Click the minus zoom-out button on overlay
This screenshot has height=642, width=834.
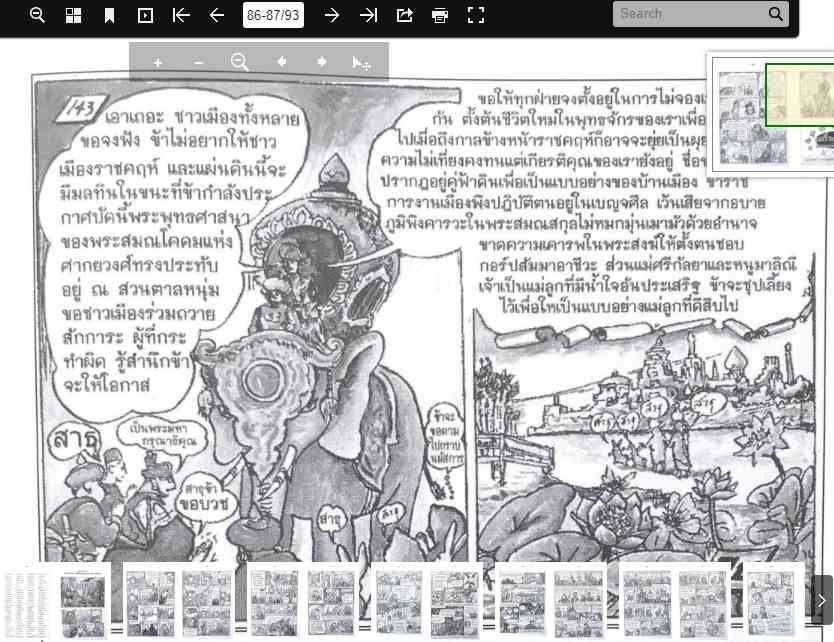[199, 62]
